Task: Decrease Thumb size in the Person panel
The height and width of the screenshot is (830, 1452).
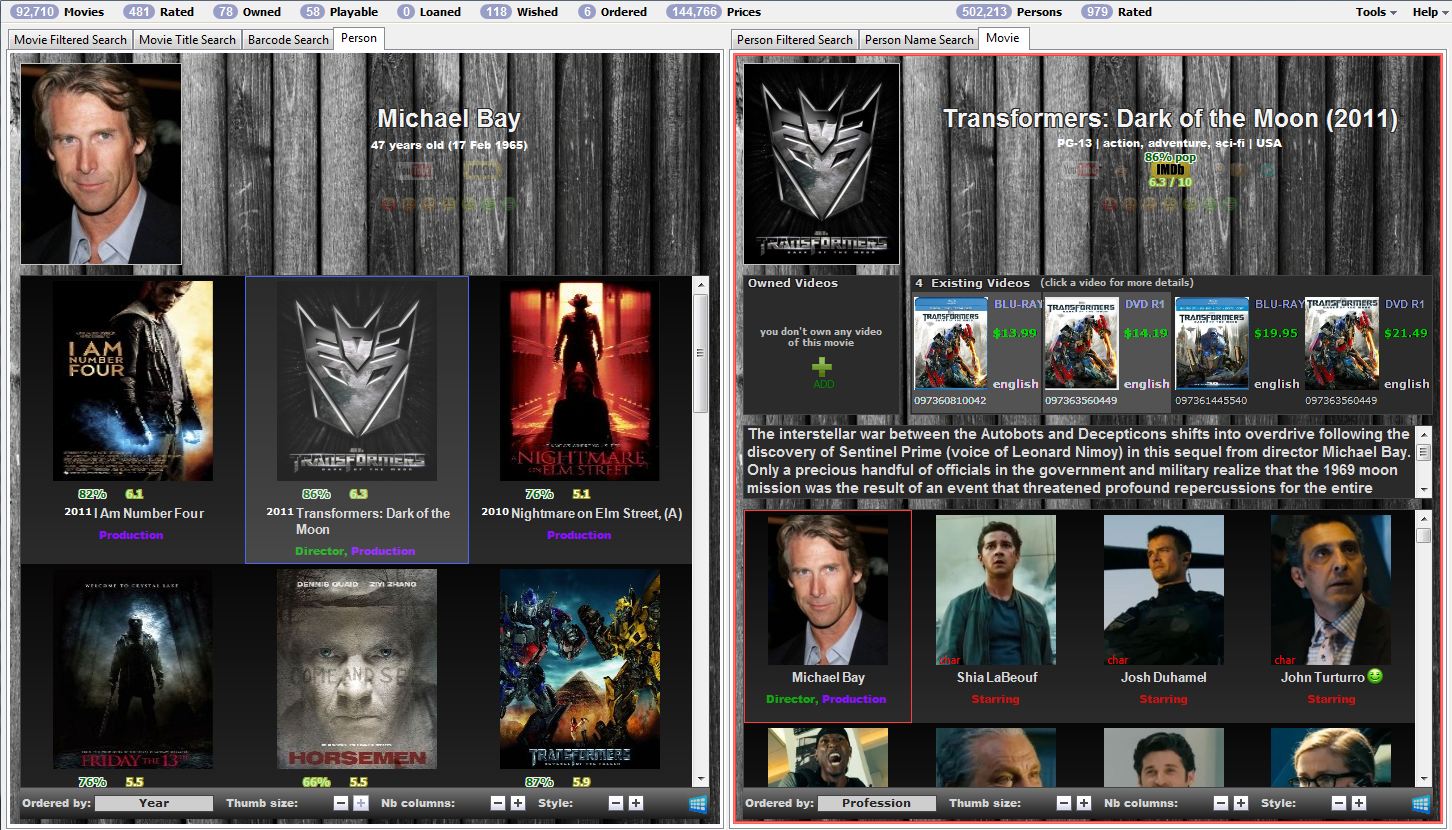Action: pyautogui.click(x=341, y=803)
